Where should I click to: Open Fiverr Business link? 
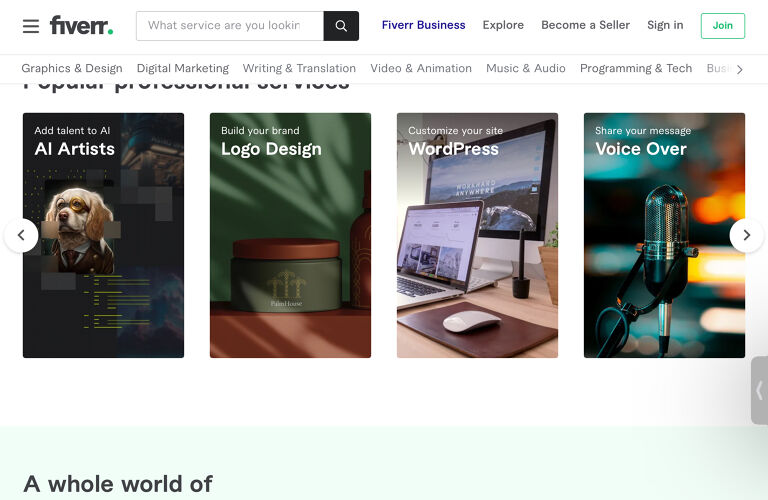(423, 25)
